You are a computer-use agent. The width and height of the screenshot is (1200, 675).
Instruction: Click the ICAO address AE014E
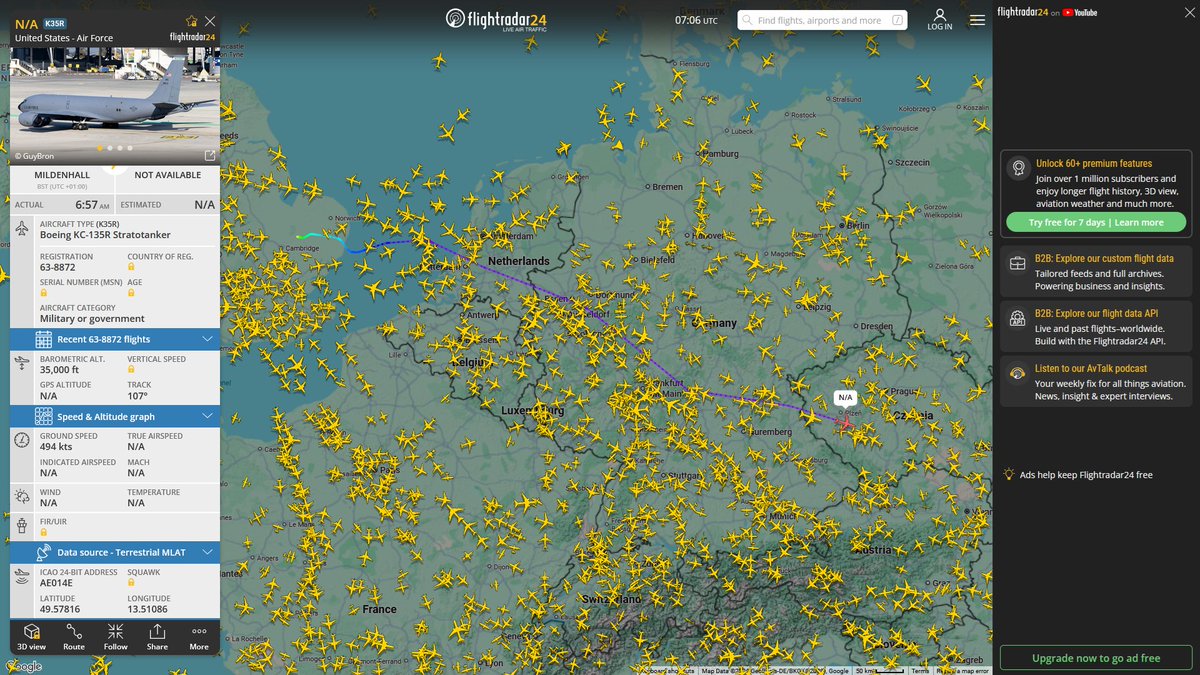[57, 583]
